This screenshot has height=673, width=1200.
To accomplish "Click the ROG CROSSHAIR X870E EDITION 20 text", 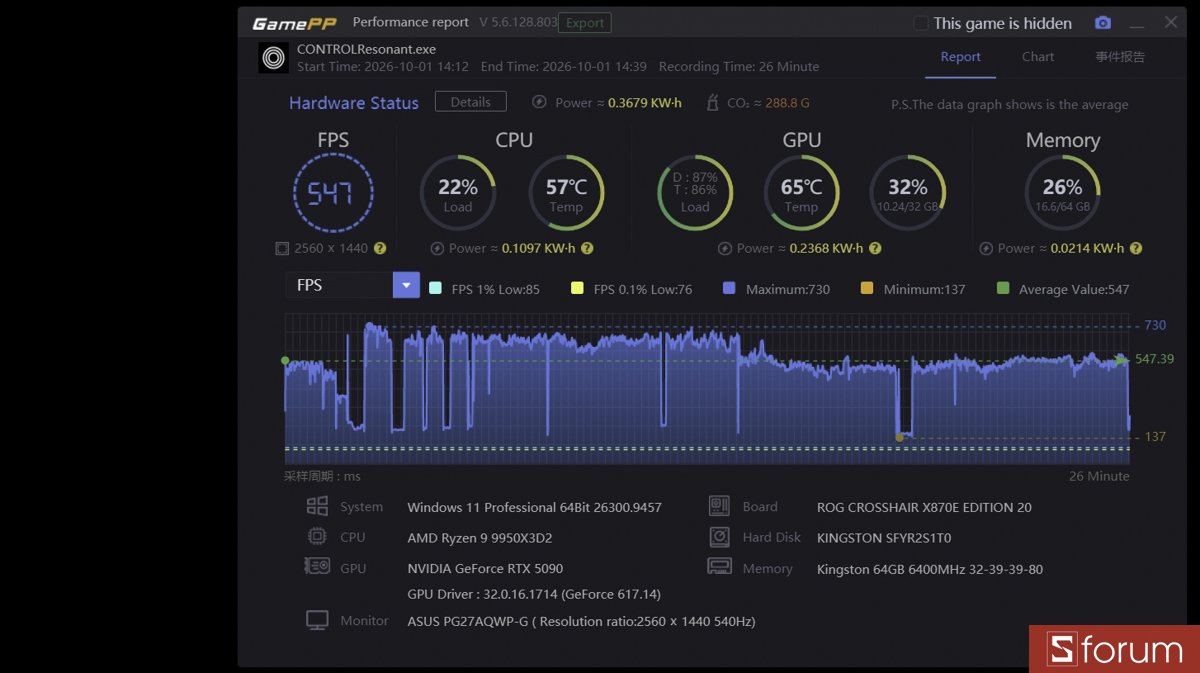I will pyautogui.click(x=924, y=507).
